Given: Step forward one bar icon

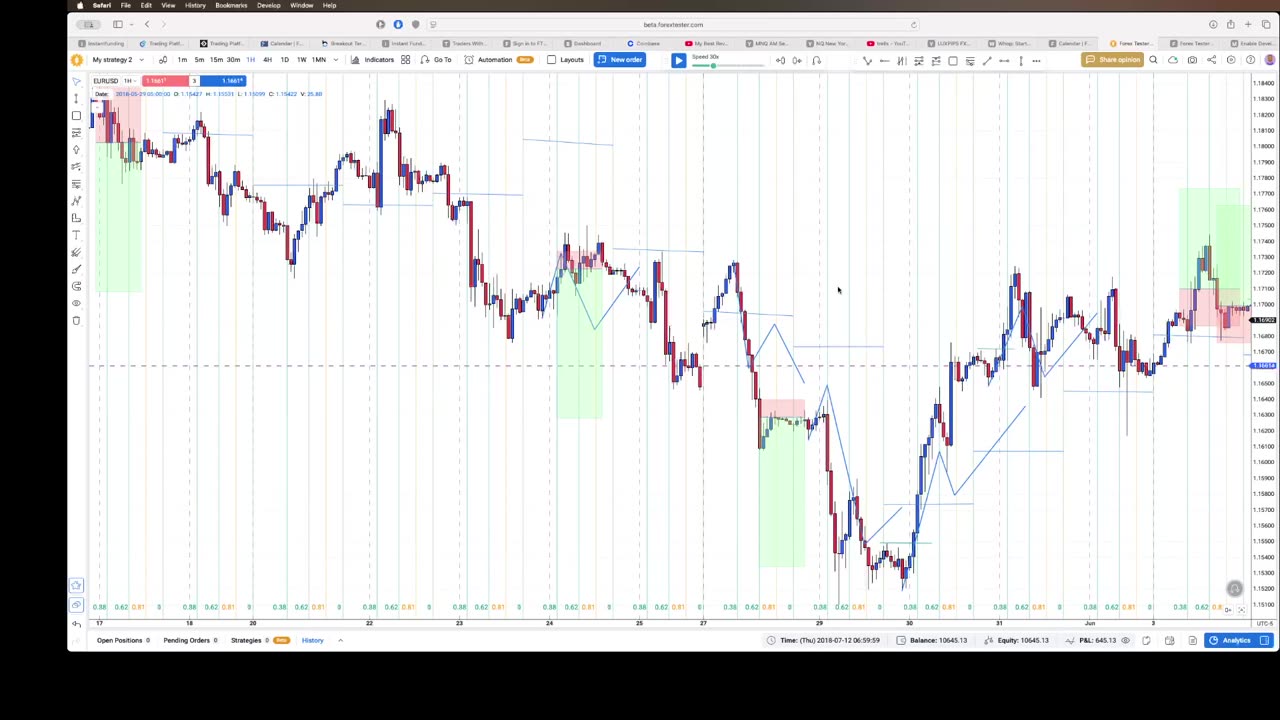Looking at the screenshot, I should (x=797, y=60).
